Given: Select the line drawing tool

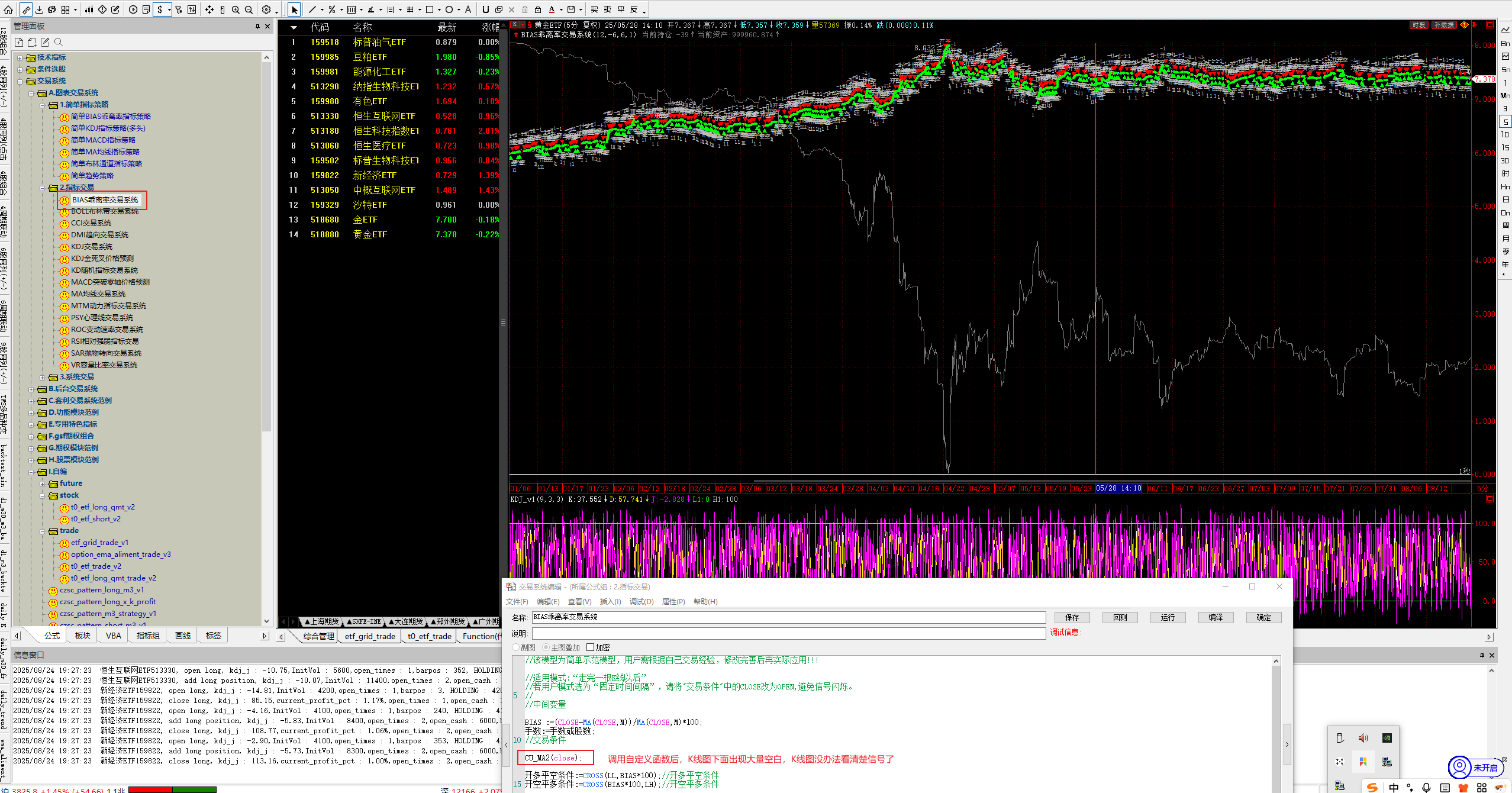Looking at the screenshot, I should tap(312, 9).
